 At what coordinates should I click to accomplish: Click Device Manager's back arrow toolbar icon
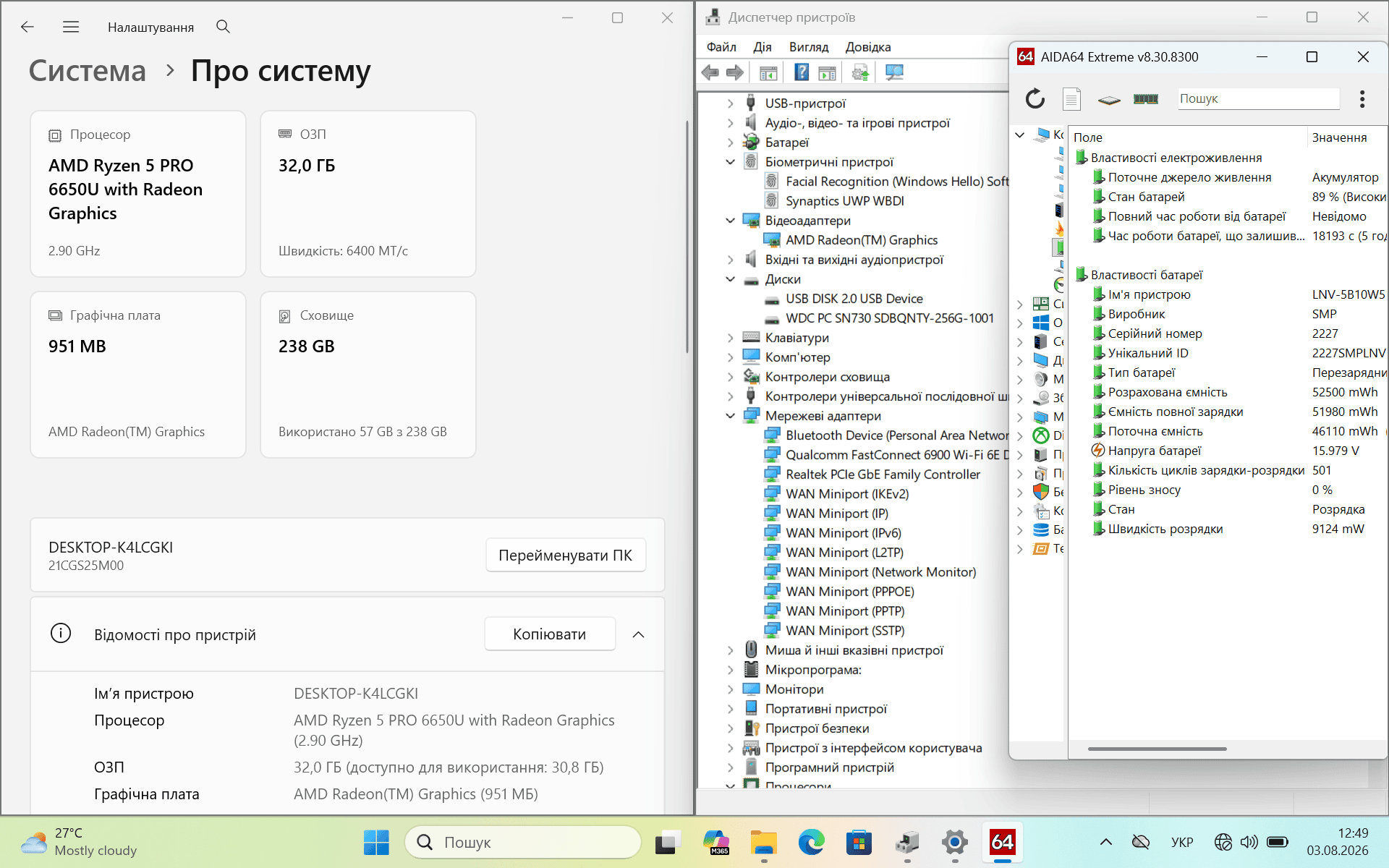click(710, 72)
